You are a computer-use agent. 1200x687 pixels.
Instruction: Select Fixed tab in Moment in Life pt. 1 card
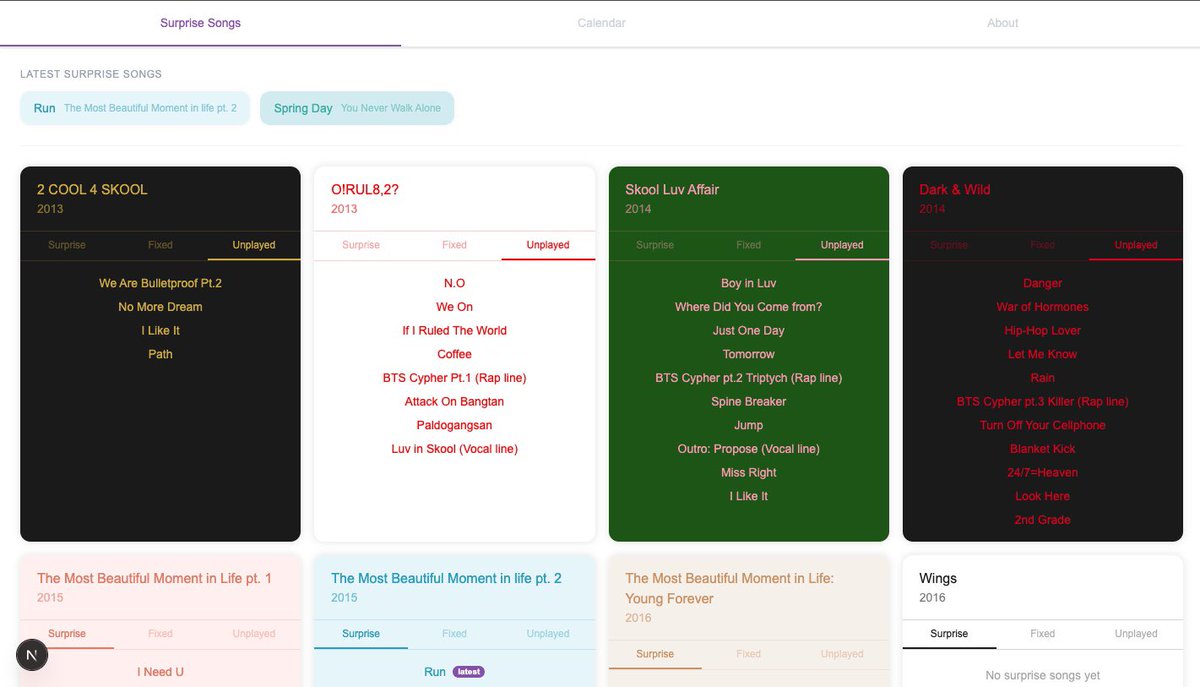(x=160, y=634)
